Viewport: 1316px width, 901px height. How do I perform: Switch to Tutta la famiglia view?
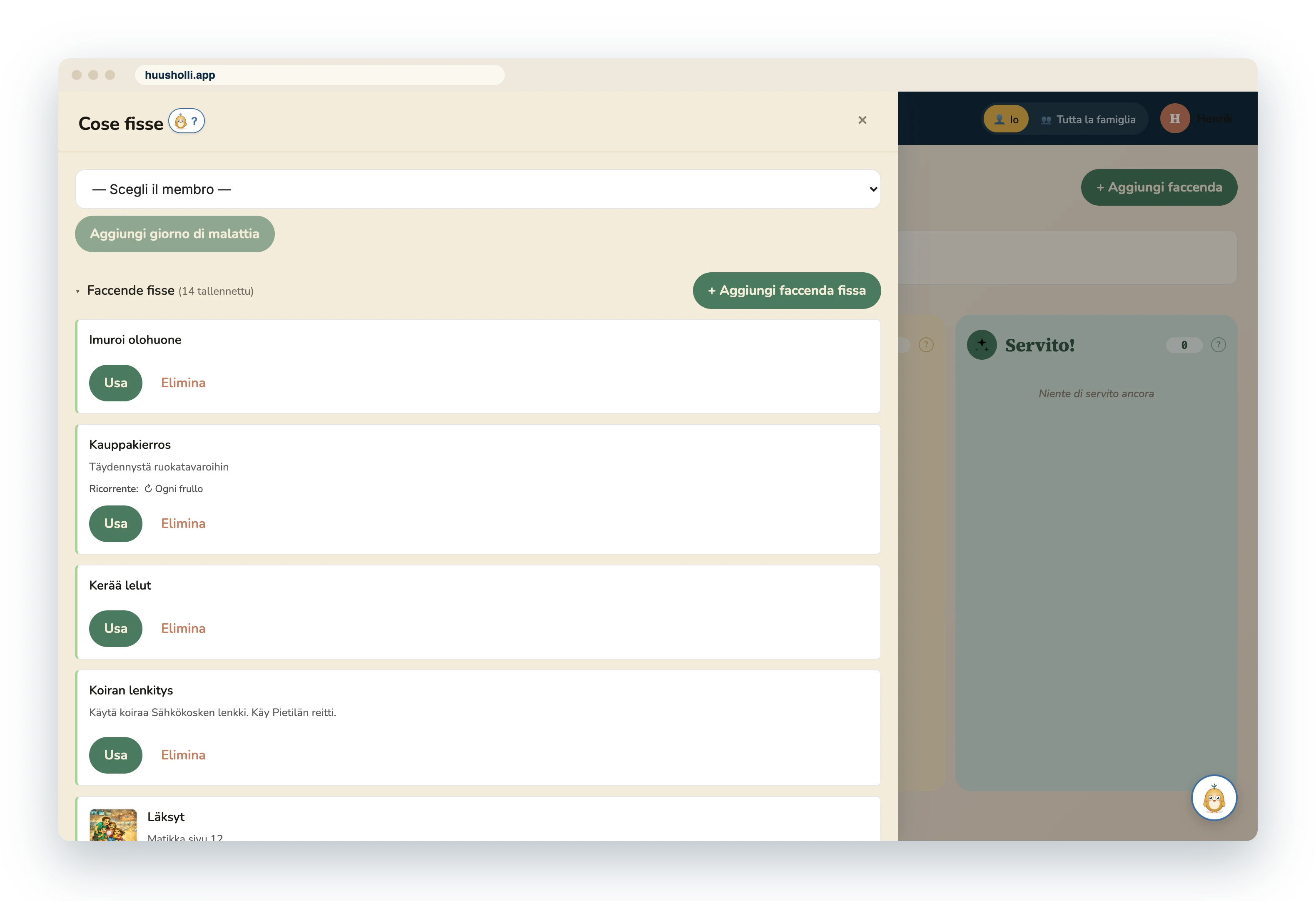coord(1088,119)
